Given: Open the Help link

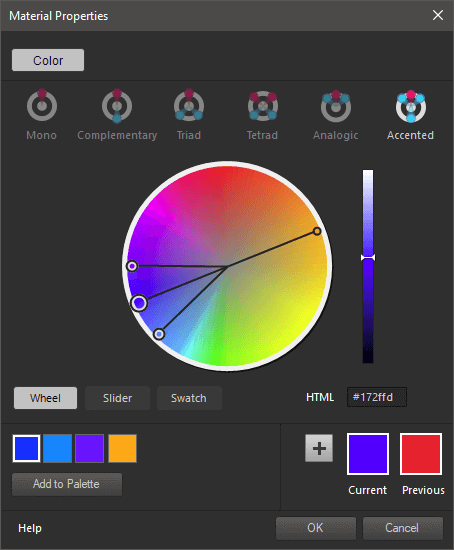Looking at the screenshot, I should point(30,528).
